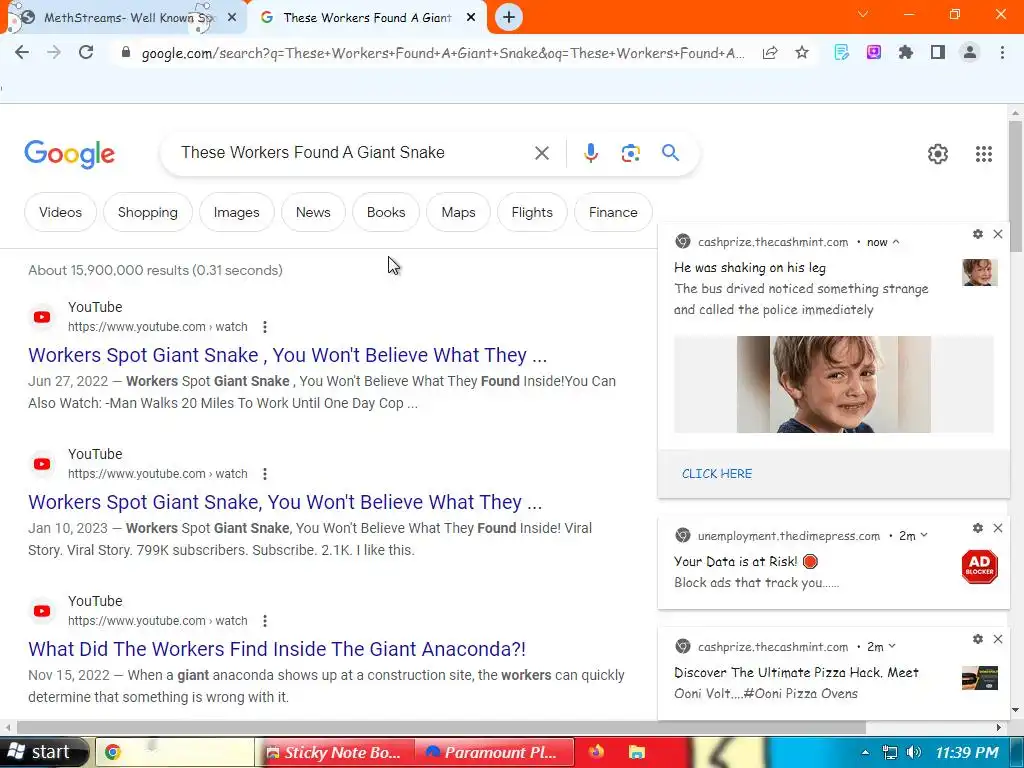This screenshot has width=1024, height=768.
Task: Bookmark this page with the star icon
Action: (802, 53)
